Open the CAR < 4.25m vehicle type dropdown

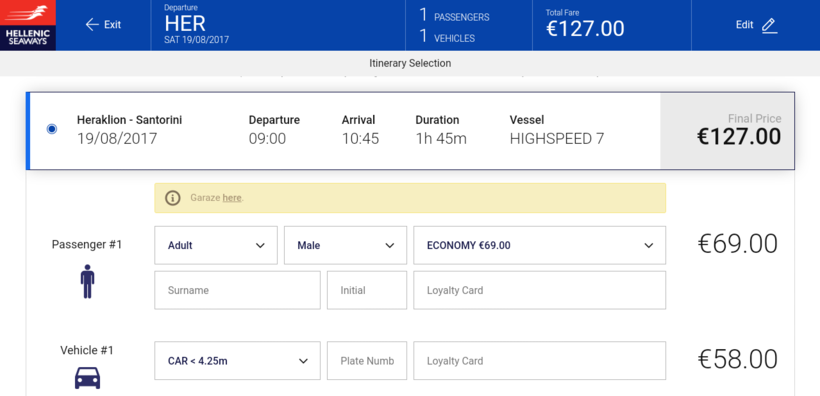click(x=237, y=361)
